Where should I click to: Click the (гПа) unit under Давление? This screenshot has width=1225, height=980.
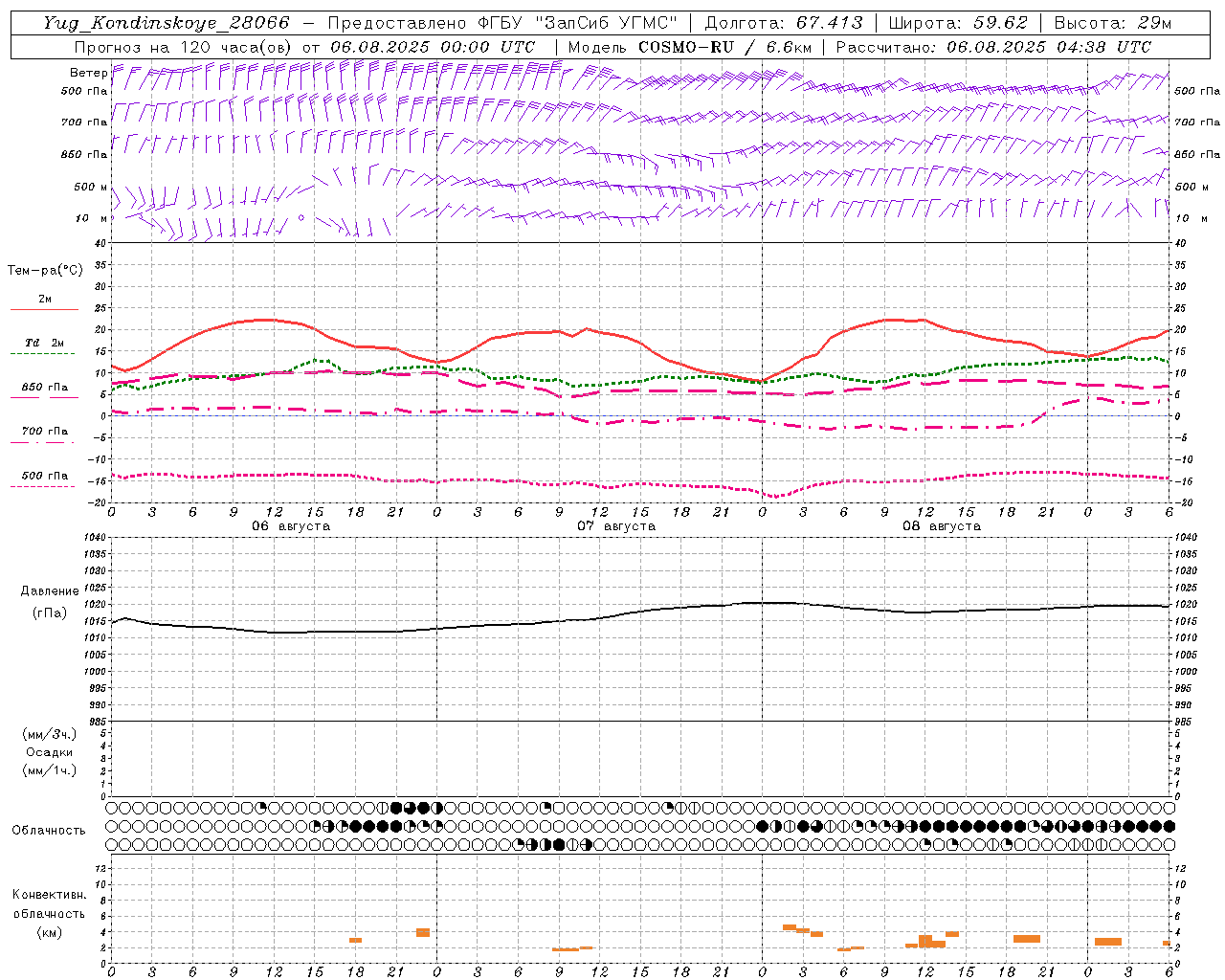pos(50,612)
